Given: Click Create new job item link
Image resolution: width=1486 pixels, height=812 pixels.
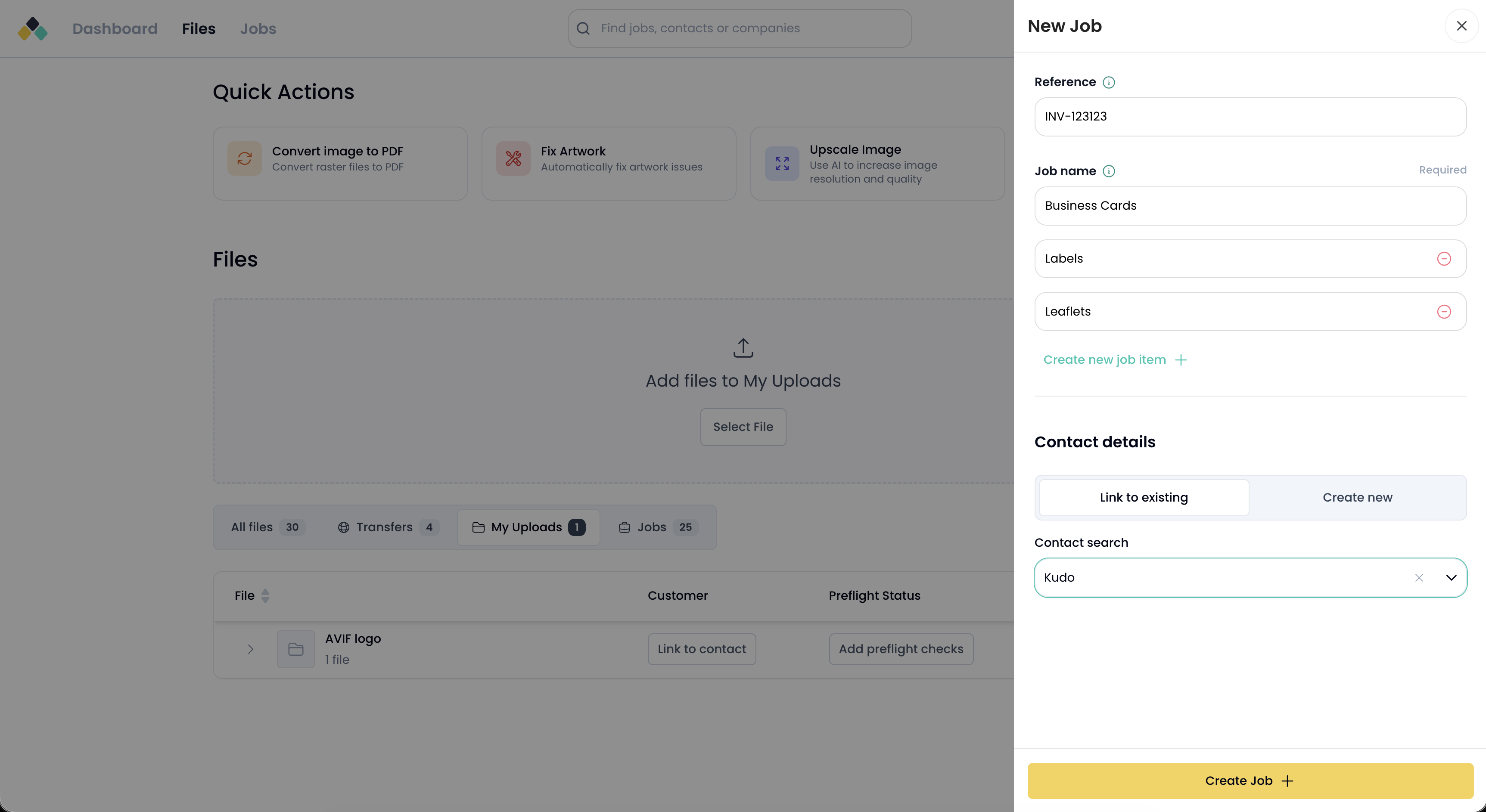Looking at the screenshot, I should click(x=1115, y=360).
